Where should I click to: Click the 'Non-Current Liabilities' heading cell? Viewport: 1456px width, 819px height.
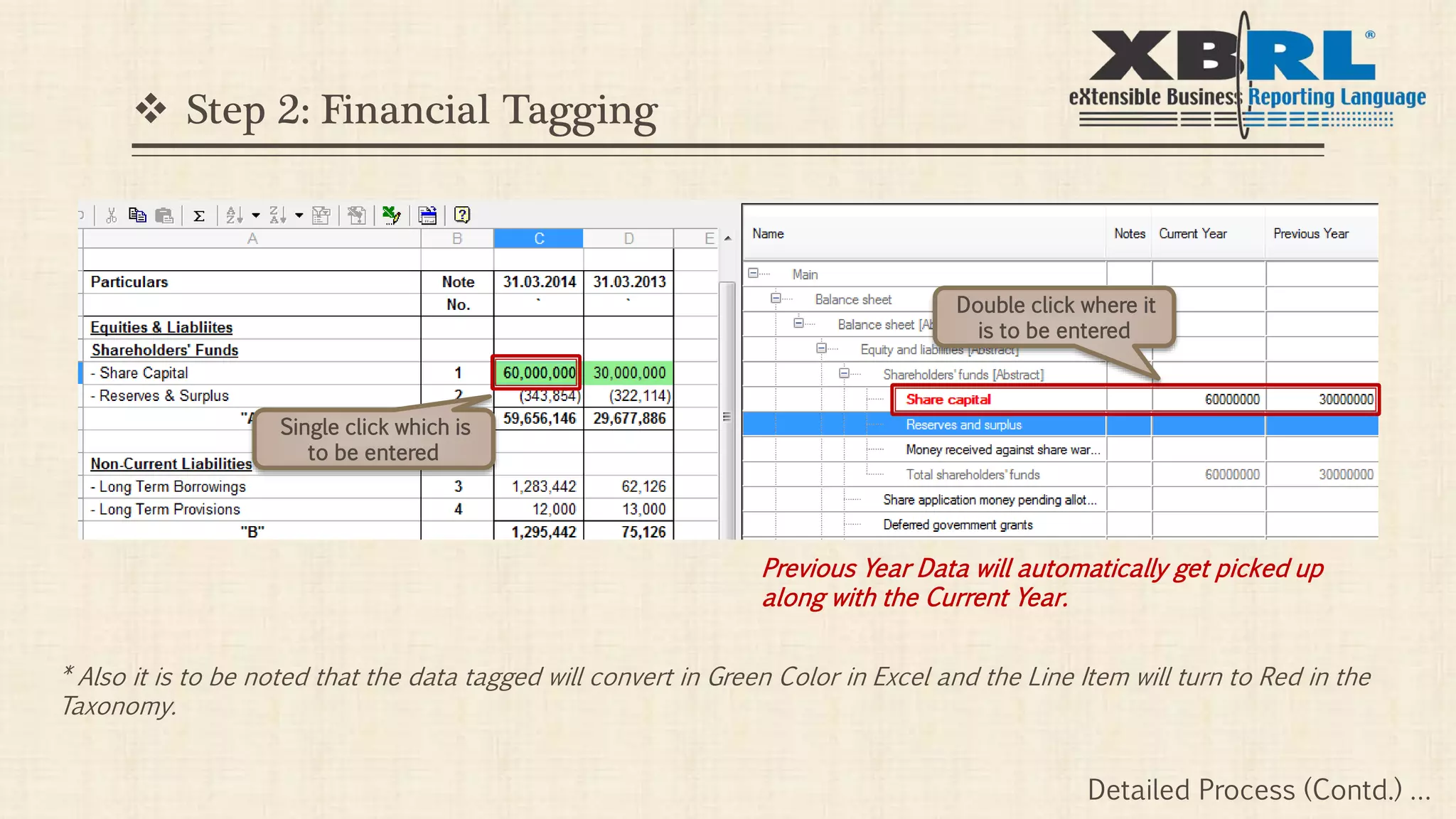point(171,464)
